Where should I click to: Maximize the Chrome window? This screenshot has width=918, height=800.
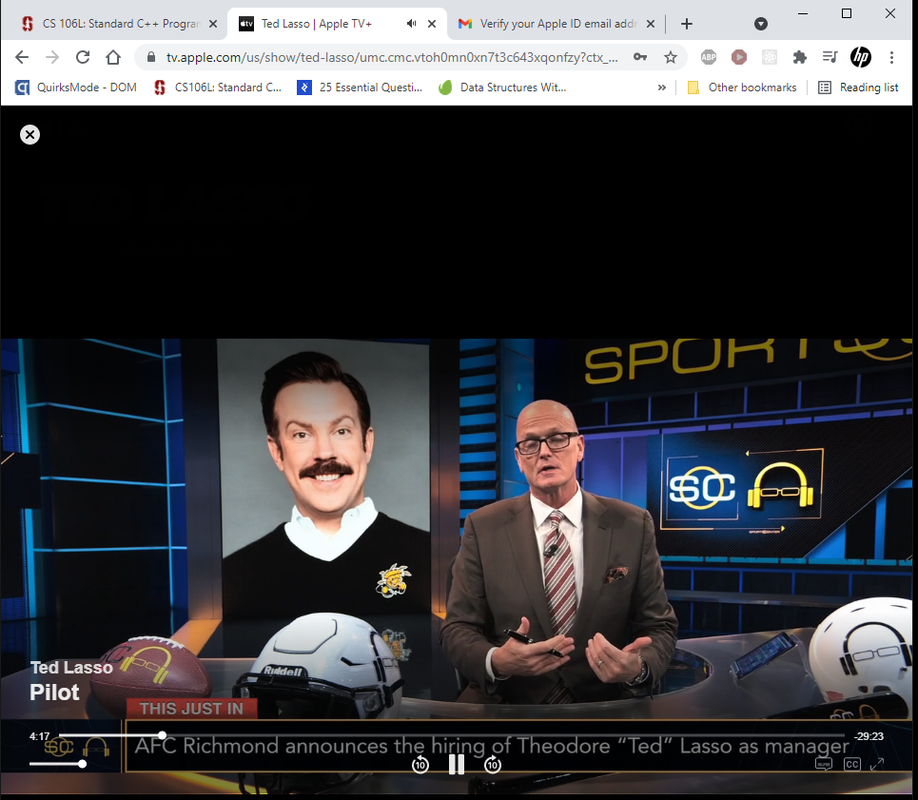click(x=846, y=13)
